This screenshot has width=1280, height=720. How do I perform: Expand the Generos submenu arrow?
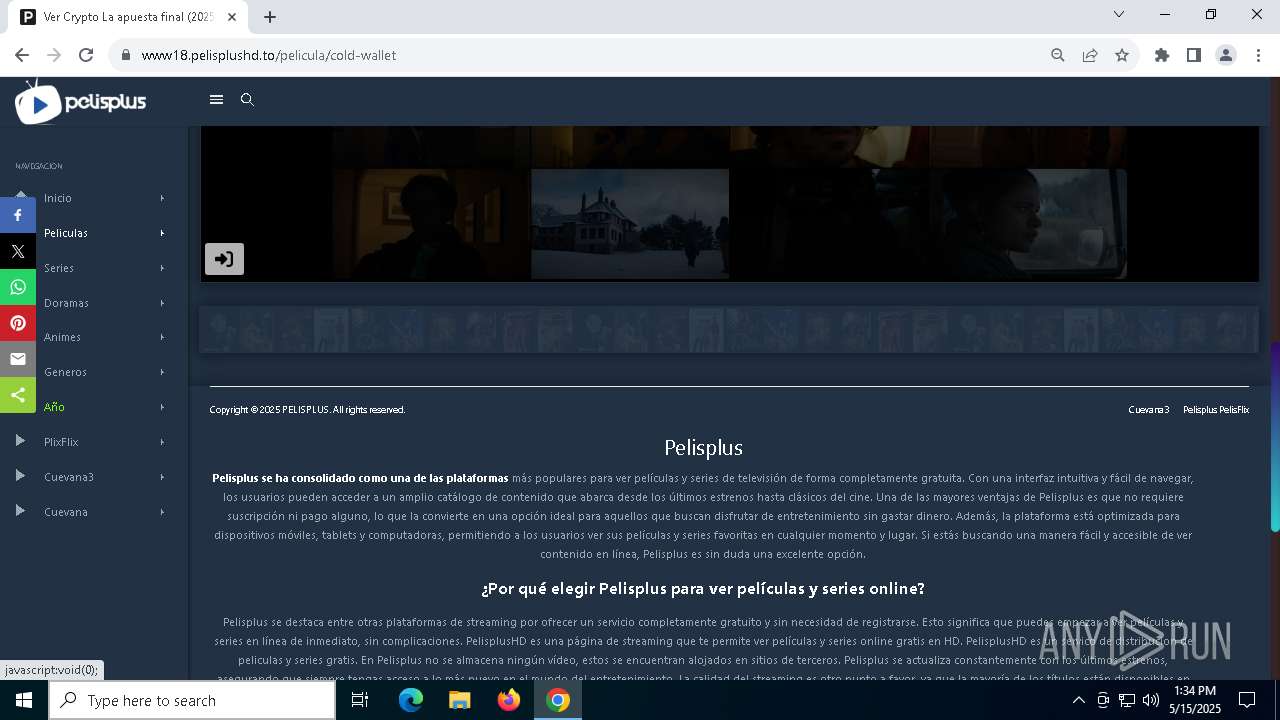162,372
